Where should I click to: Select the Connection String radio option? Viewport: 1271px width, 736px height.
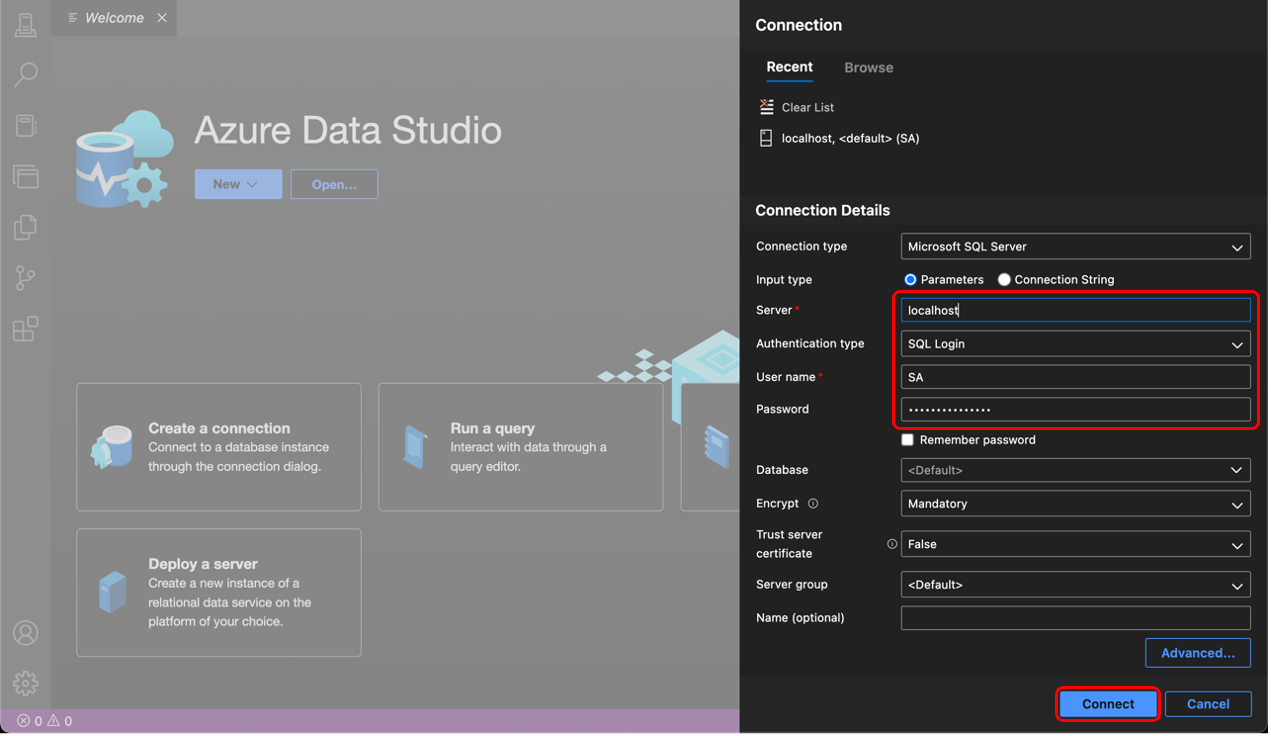(1004, 280)
